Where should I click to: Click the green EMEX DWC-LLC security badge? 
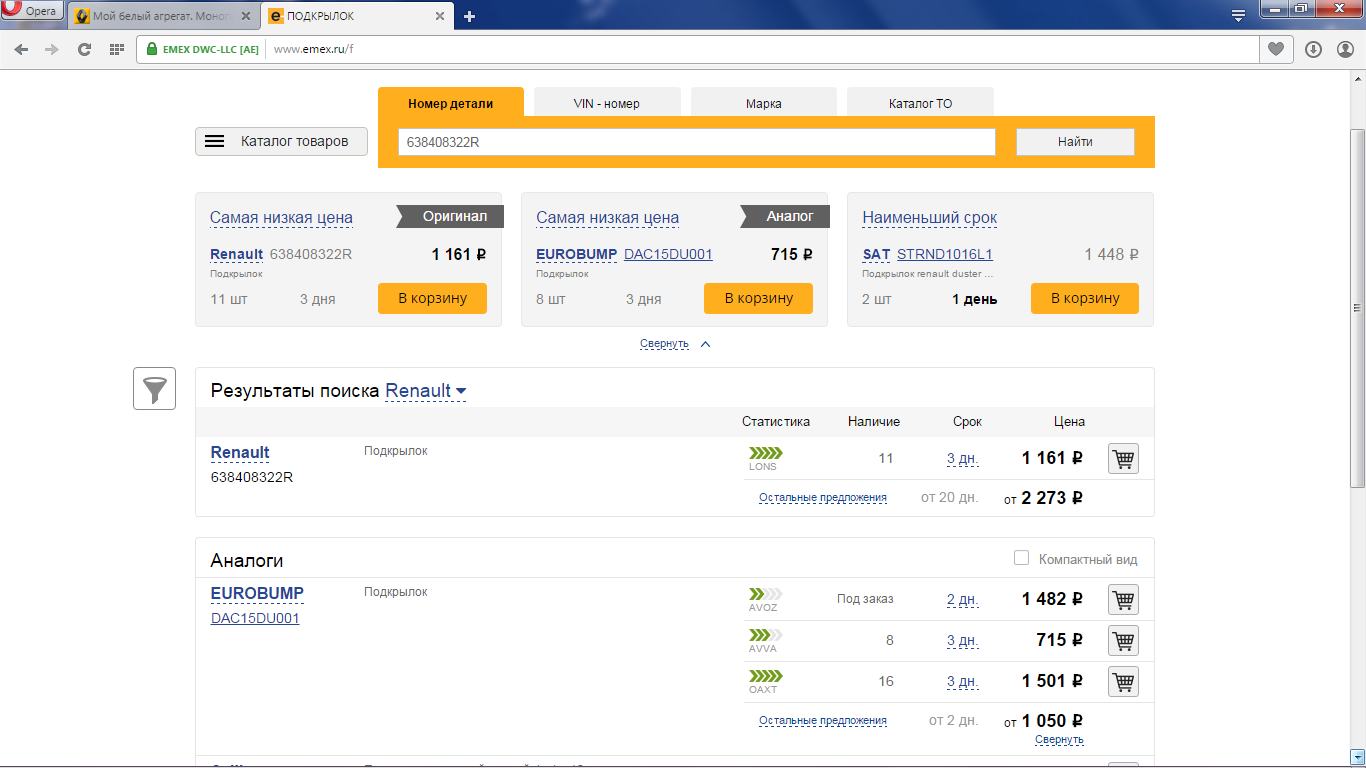coord(202,49)
